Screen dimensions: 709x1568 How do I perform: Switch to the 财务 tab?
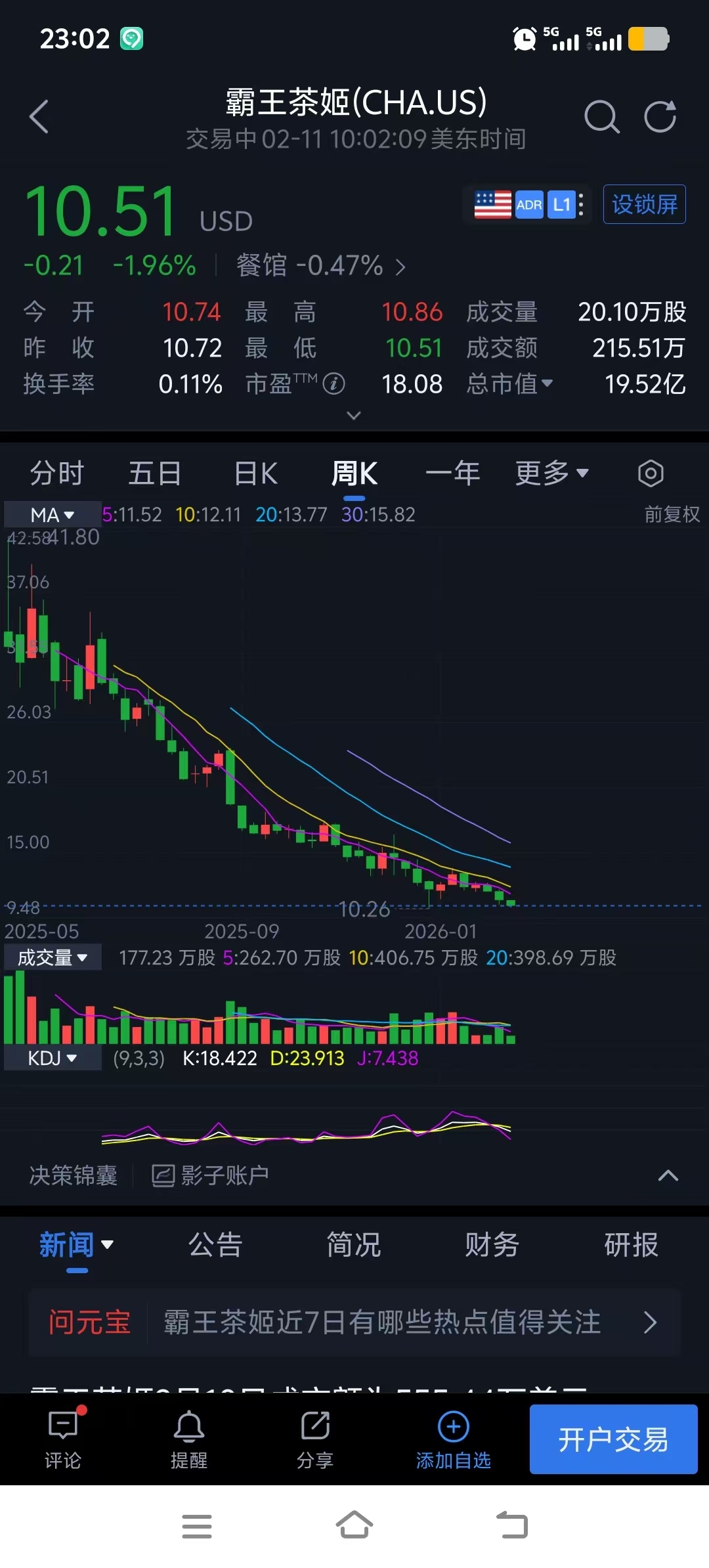click(492, 1245)
